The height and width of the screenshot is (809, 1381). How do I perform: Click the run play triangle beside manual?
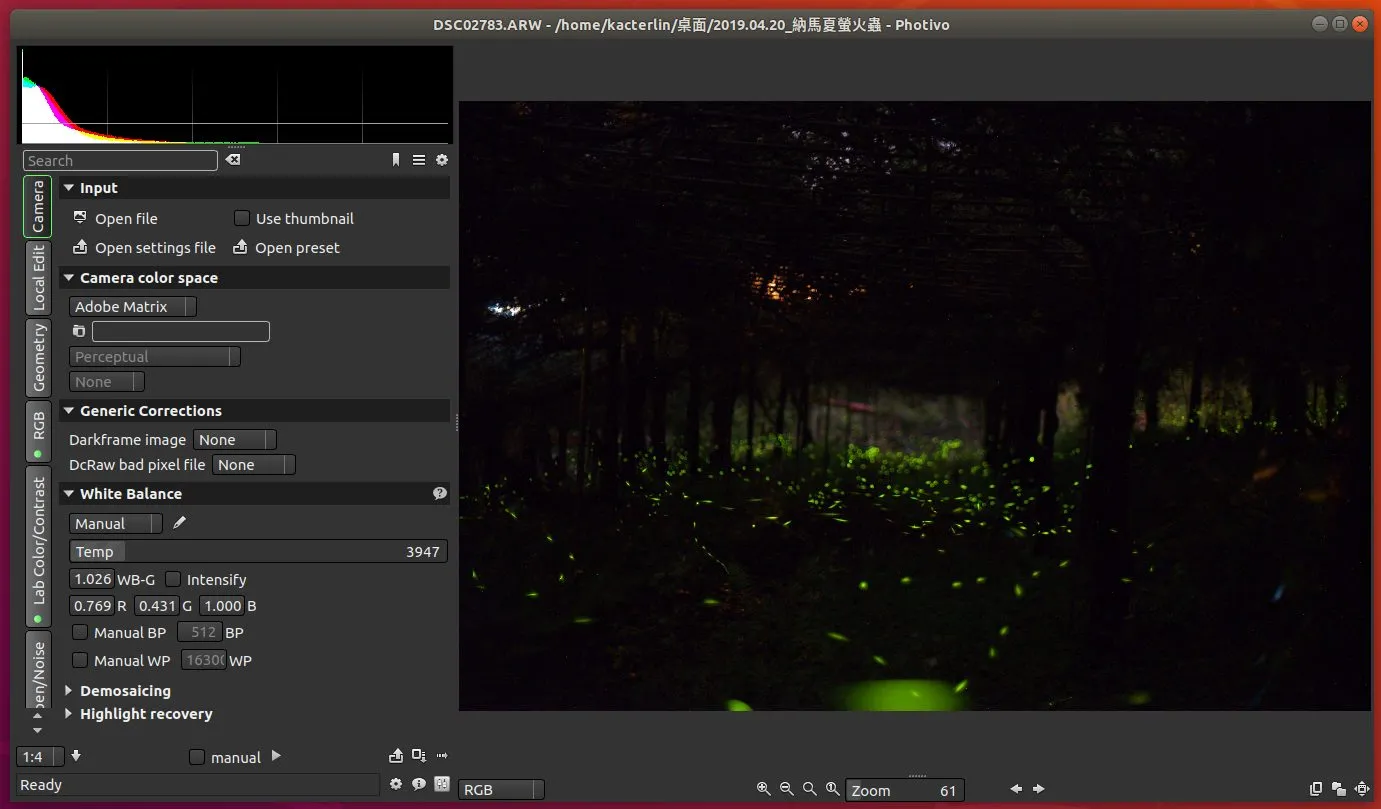pos(277,756)
